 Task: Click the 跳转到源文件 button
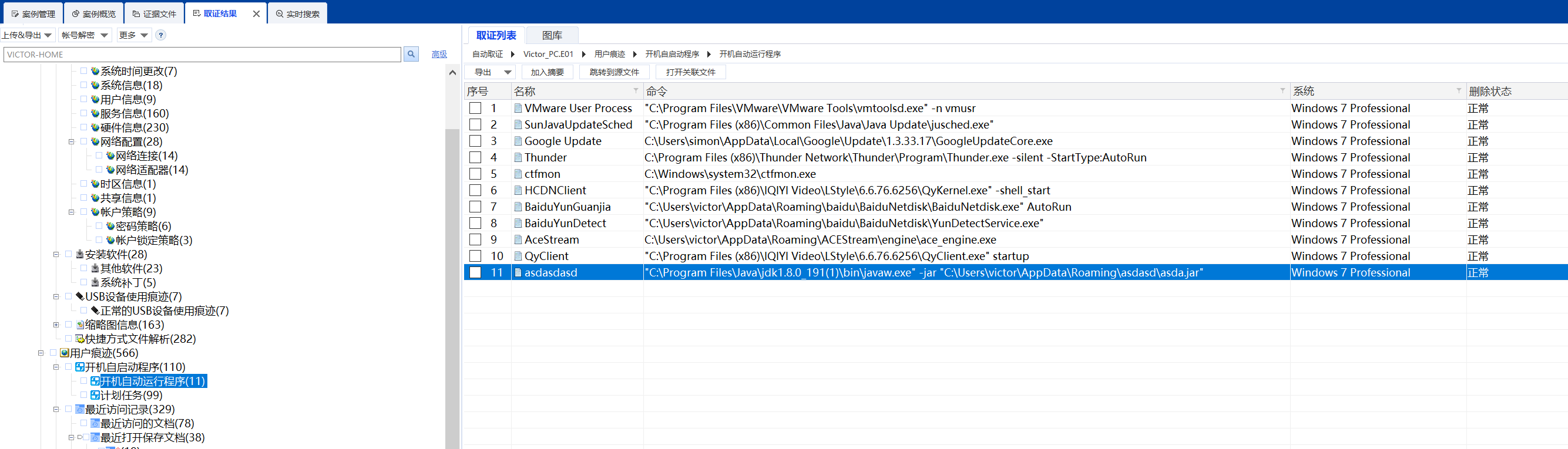coord(613,72)
